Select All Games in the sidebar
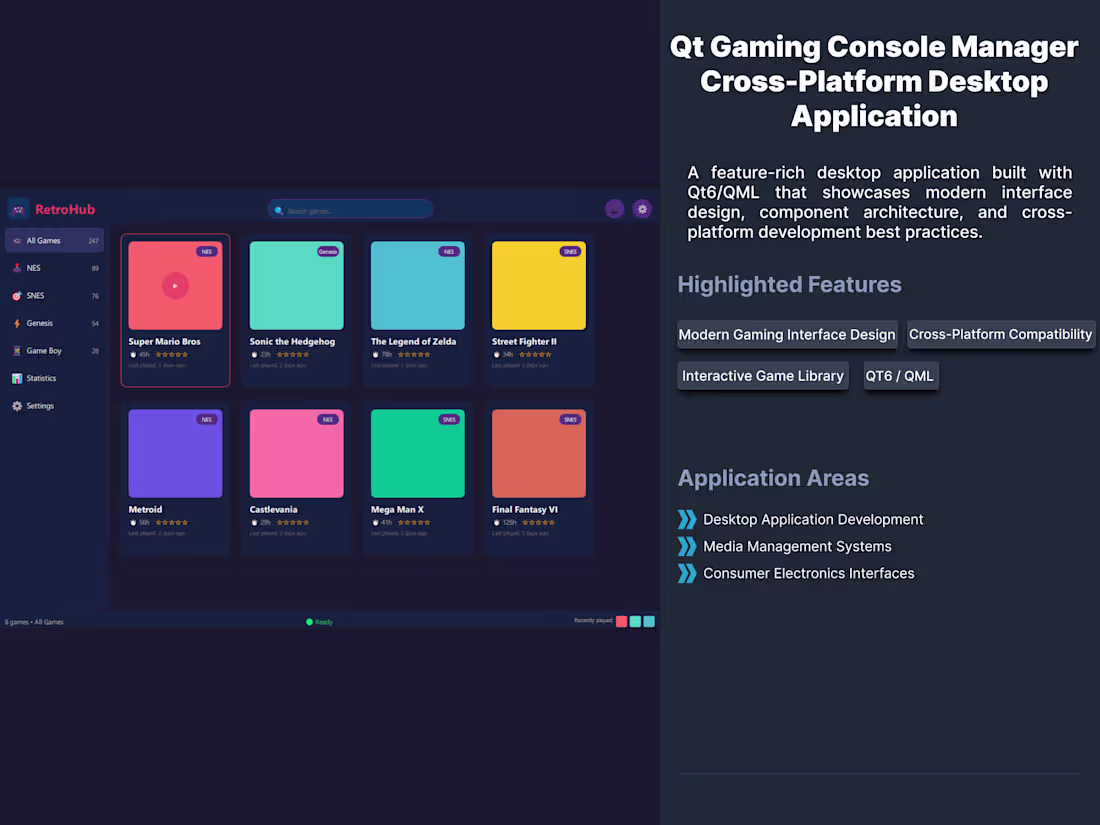 point(43,240)
